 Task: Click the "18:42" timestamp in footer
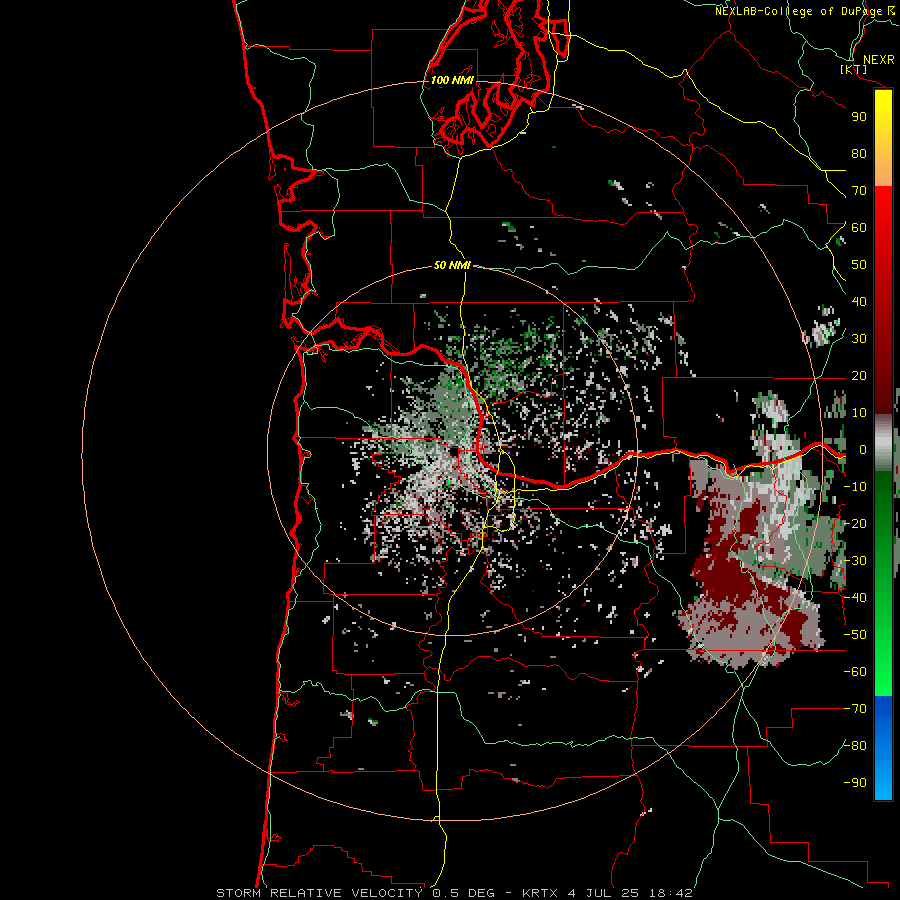point(671,893)
